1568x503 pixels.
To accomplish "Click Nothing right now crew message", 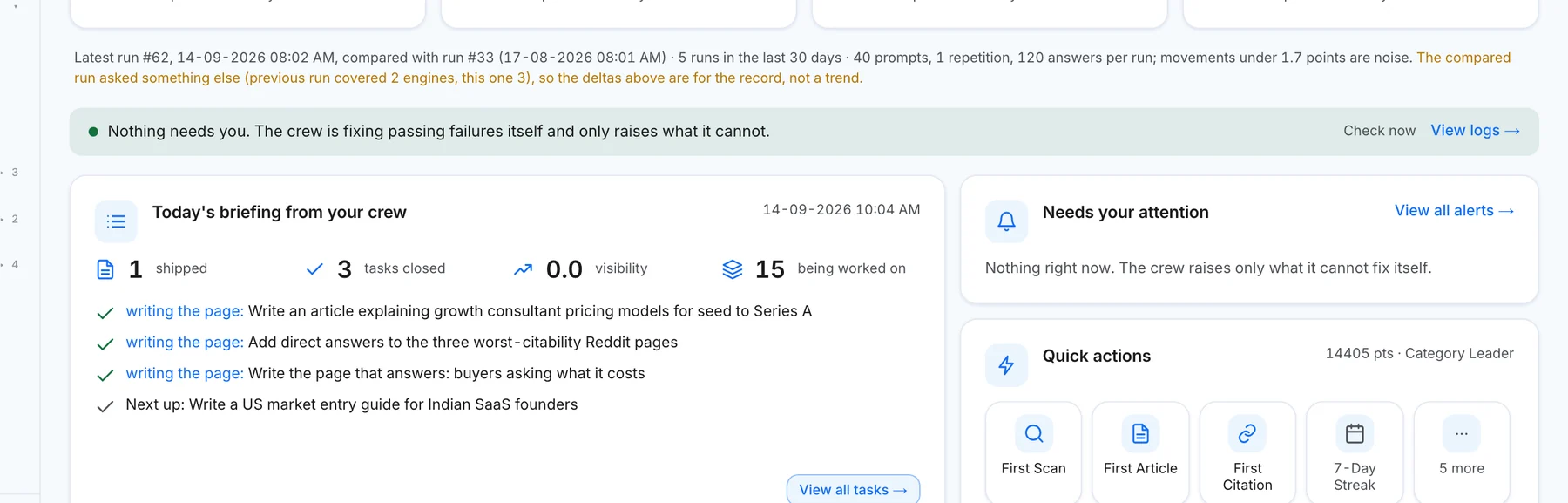I will (x=1208, y=268).
